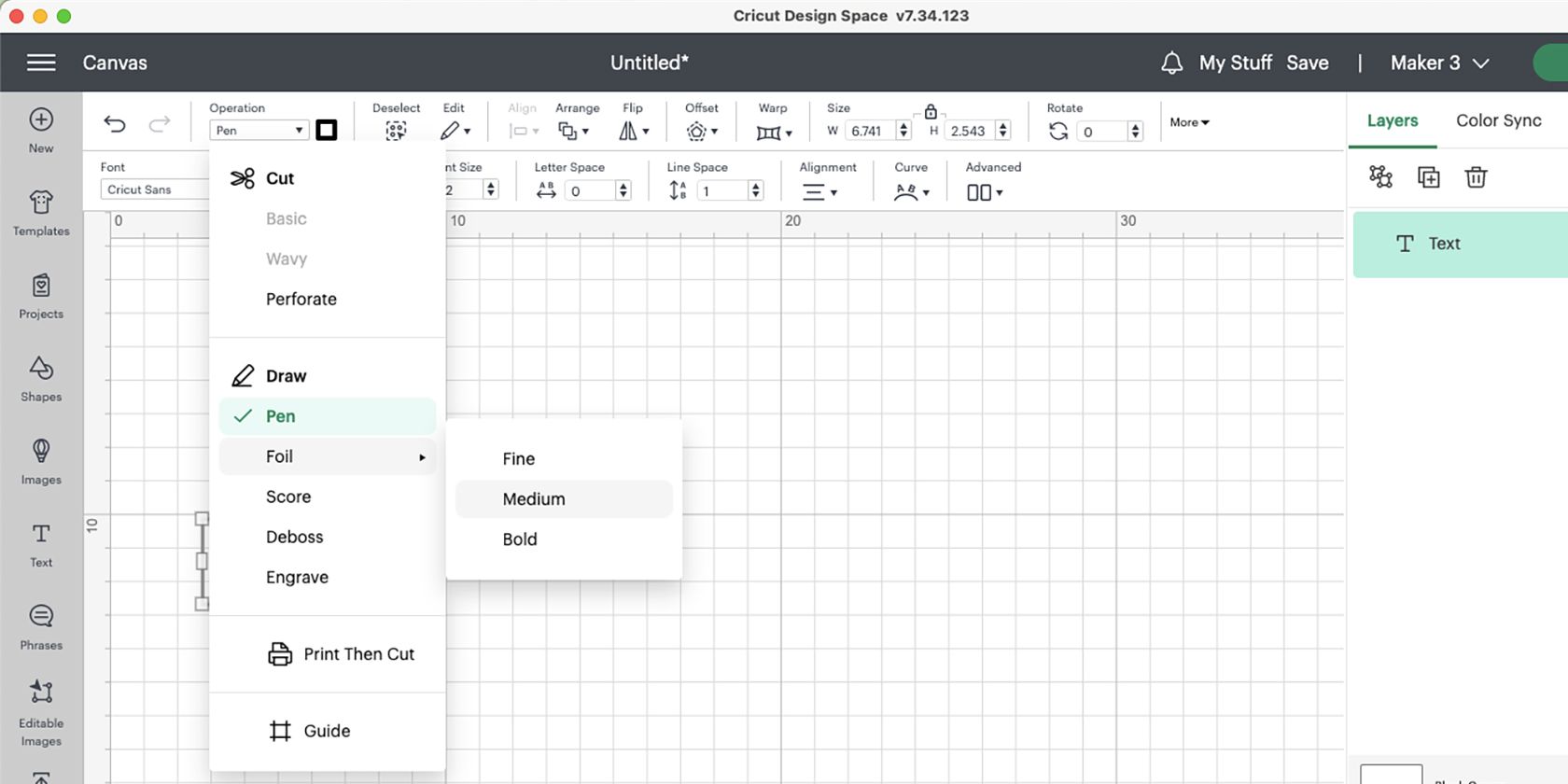This screenshot has width=1568, height=784.
Task: Select the Text layer
Action: (x=1461, y=245)
